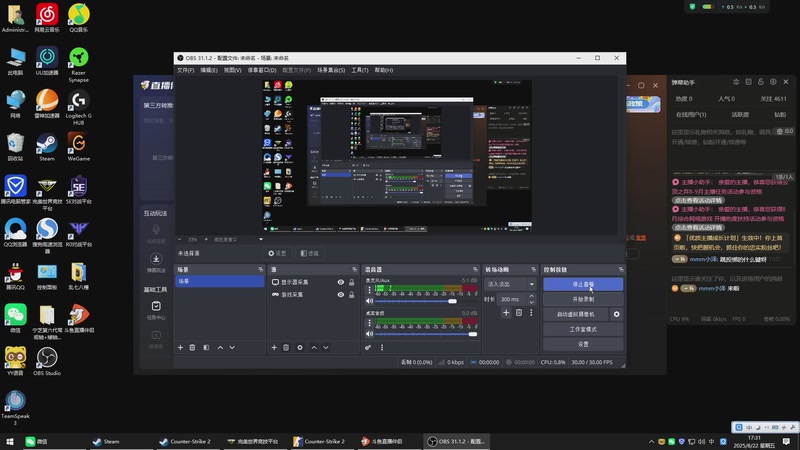Open UU accelerator desktop icon
This screenshot has height=450, width=800.
pyautogui.click(x=47, y=61)
